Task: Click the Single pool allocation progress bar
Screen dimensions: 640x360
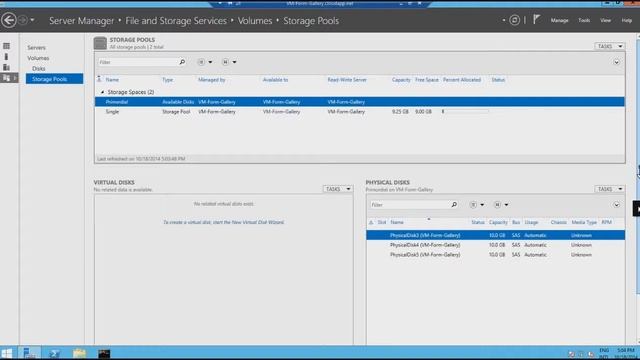Action: pos(465,111)
